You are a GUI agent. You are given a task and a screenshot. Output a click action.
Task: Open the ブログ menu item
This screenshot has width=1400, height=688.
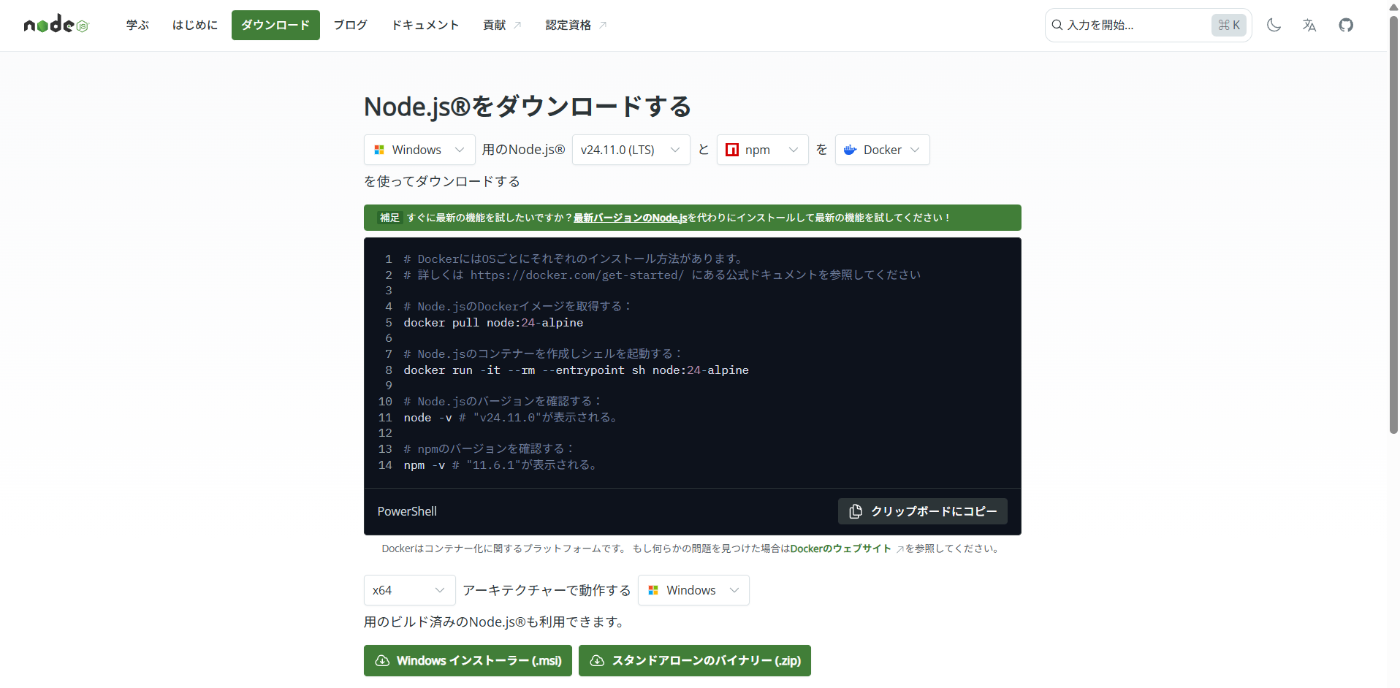pos(350,25)
